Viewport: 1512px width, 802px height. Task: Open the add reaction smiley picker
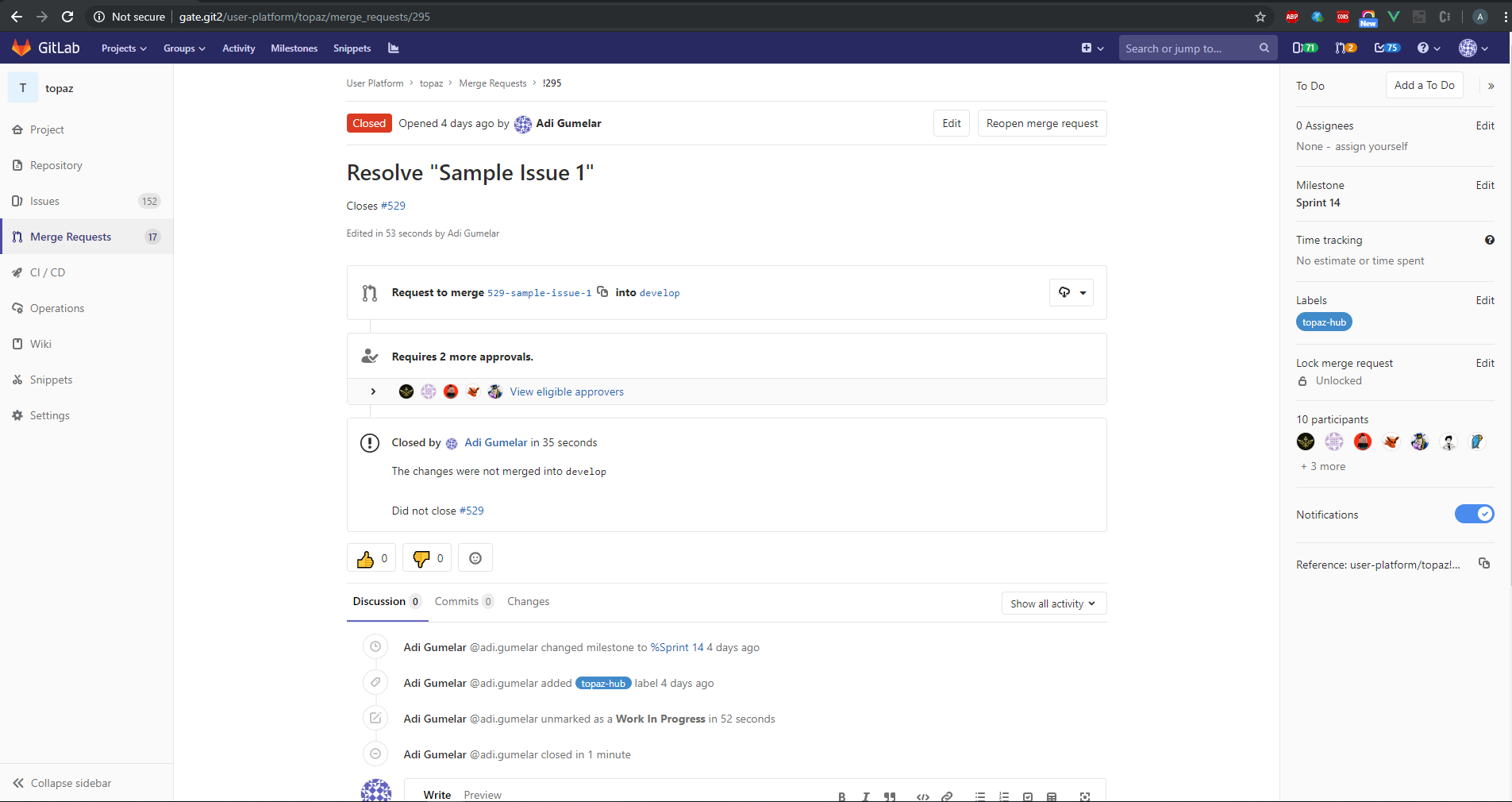click(475, 558)
